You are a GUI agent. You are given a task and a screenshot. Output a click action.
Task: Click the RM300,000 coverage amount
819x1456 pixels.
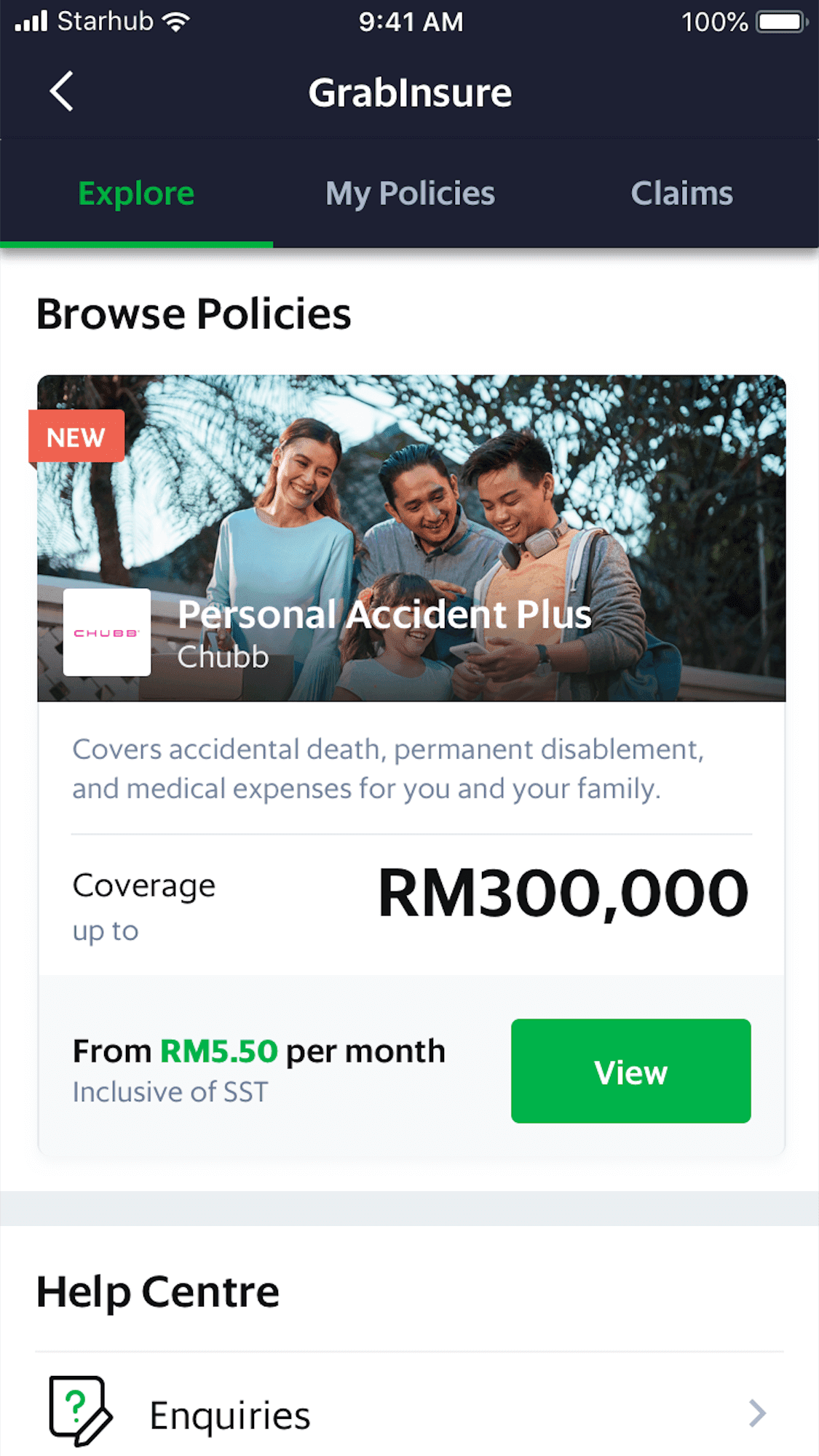(x=563, y=894)
